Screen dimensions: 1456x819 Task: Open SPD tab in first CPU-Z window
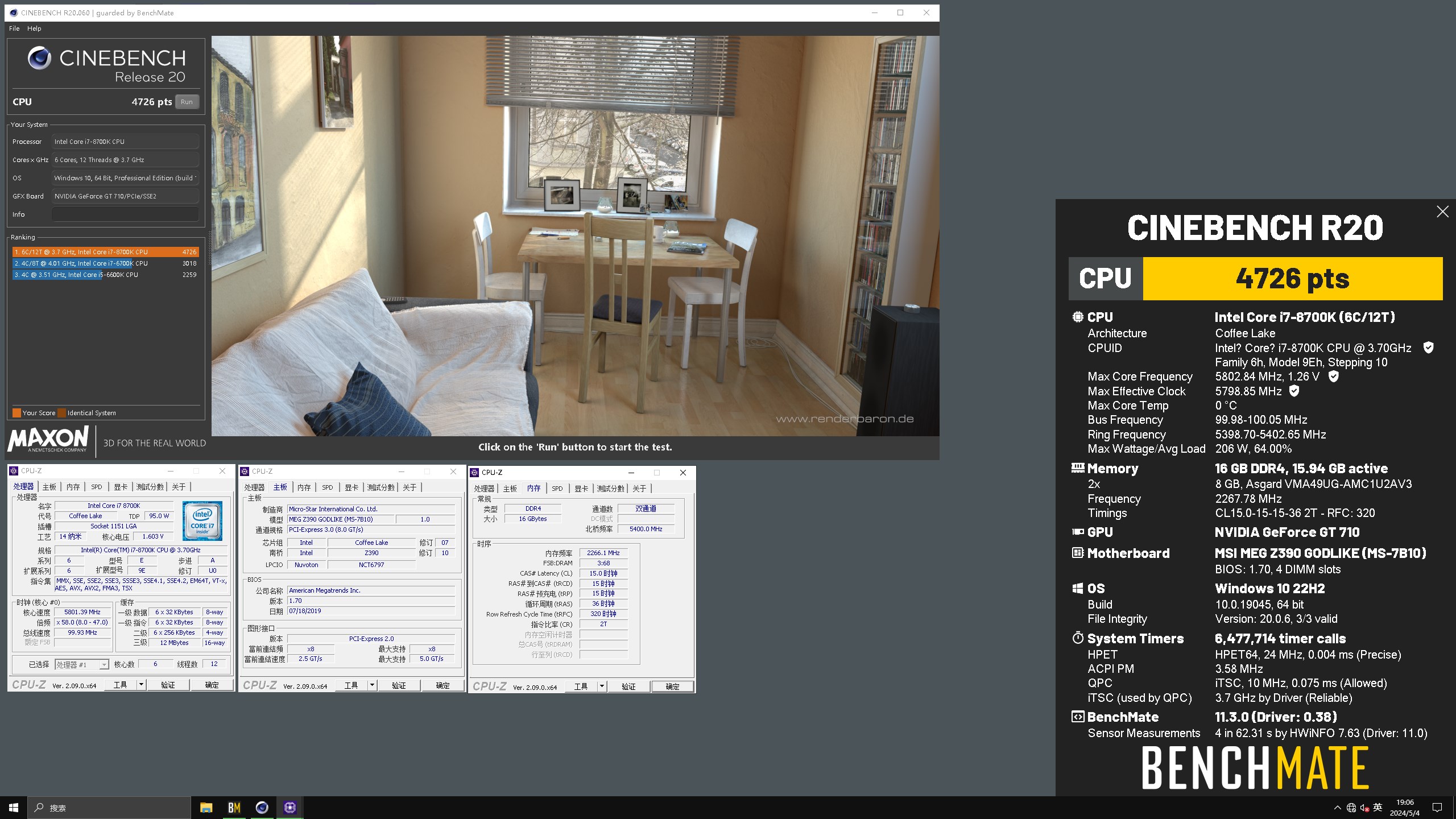(x=97, y=487)
